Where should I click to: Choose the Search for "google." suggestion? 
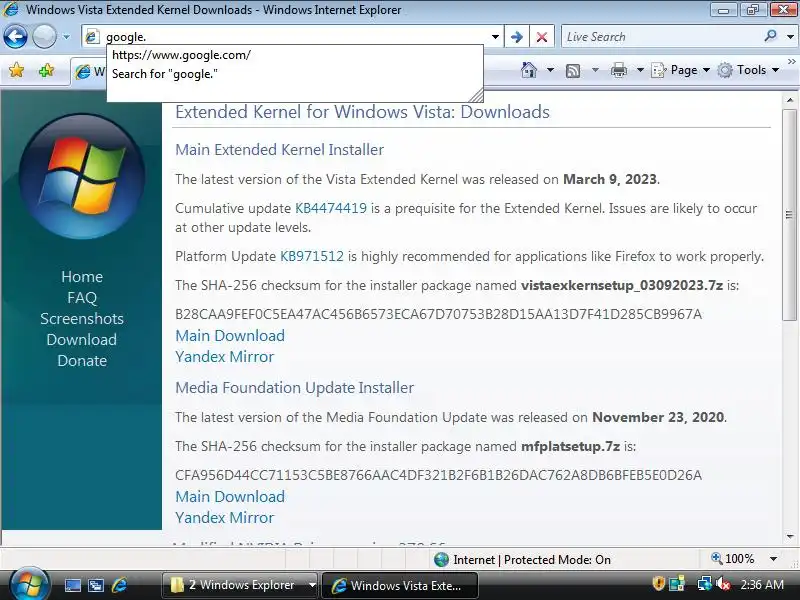(165, 74)
